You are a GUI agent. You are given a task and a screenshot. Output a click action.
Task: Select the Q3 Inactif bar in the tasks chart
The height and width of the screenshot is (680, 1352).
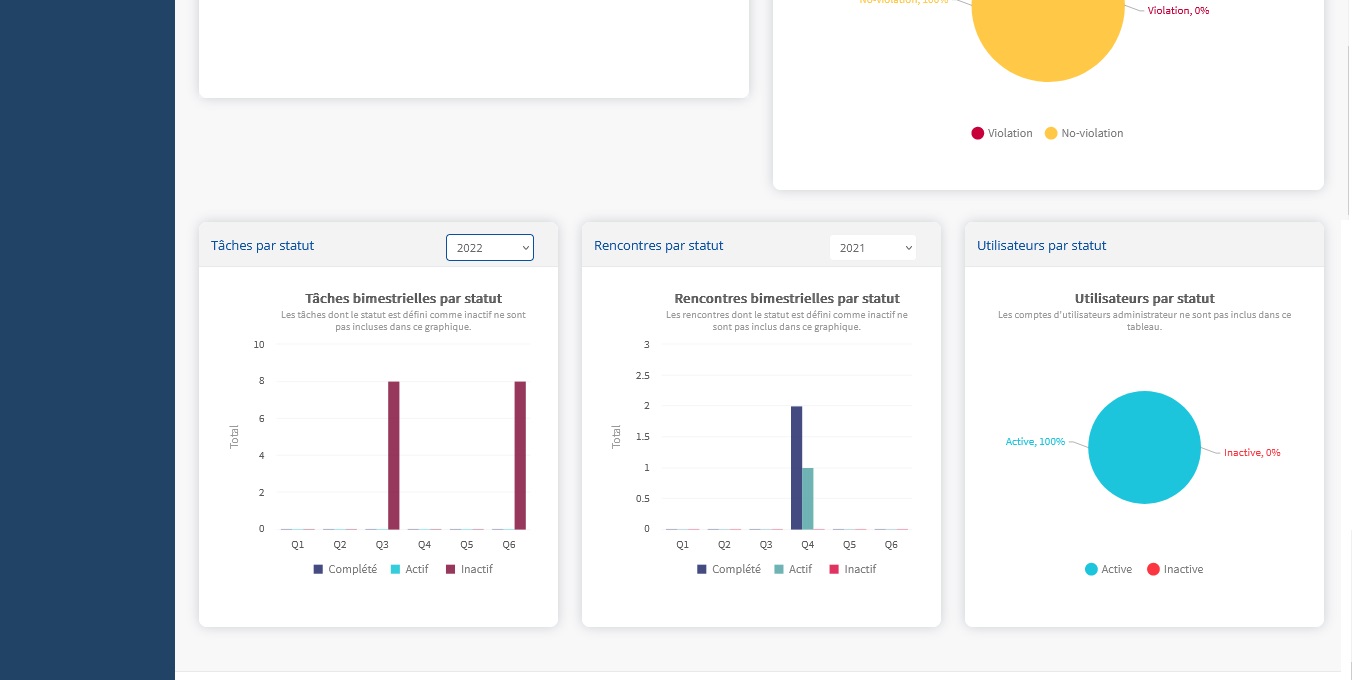coord(394,455)
